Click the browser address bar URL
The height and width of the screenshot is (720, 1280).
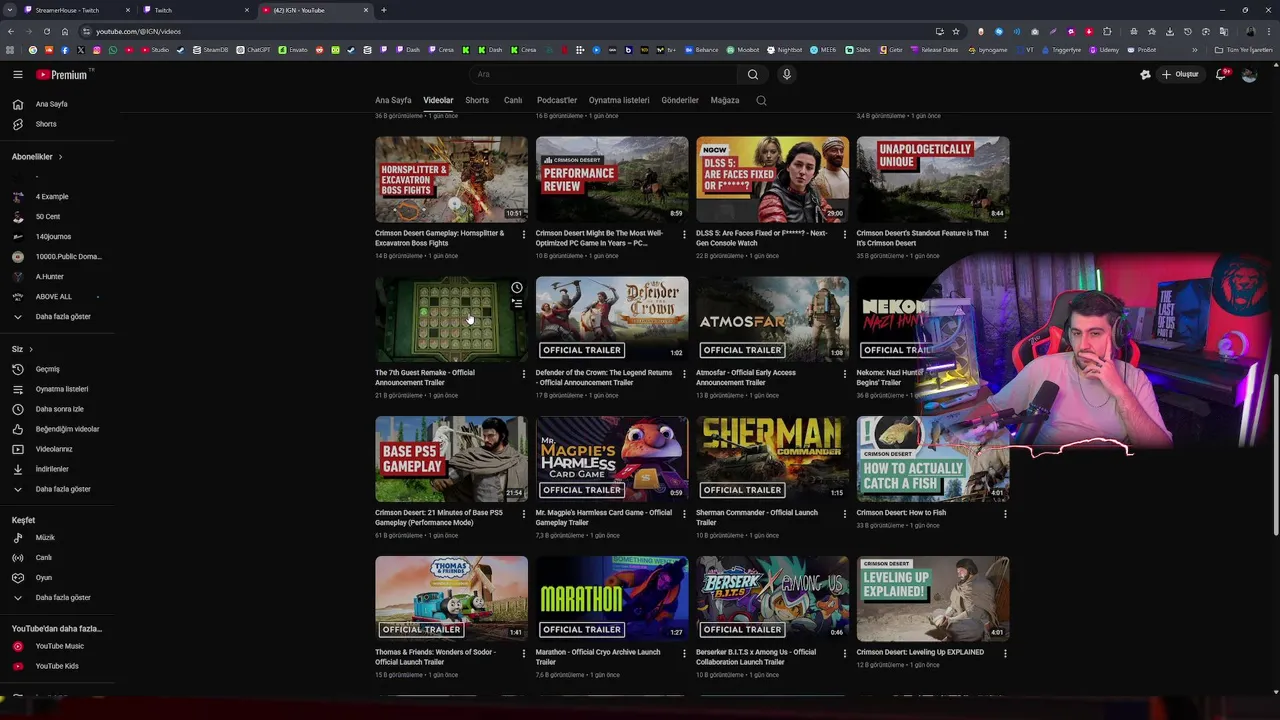(138, 31)
